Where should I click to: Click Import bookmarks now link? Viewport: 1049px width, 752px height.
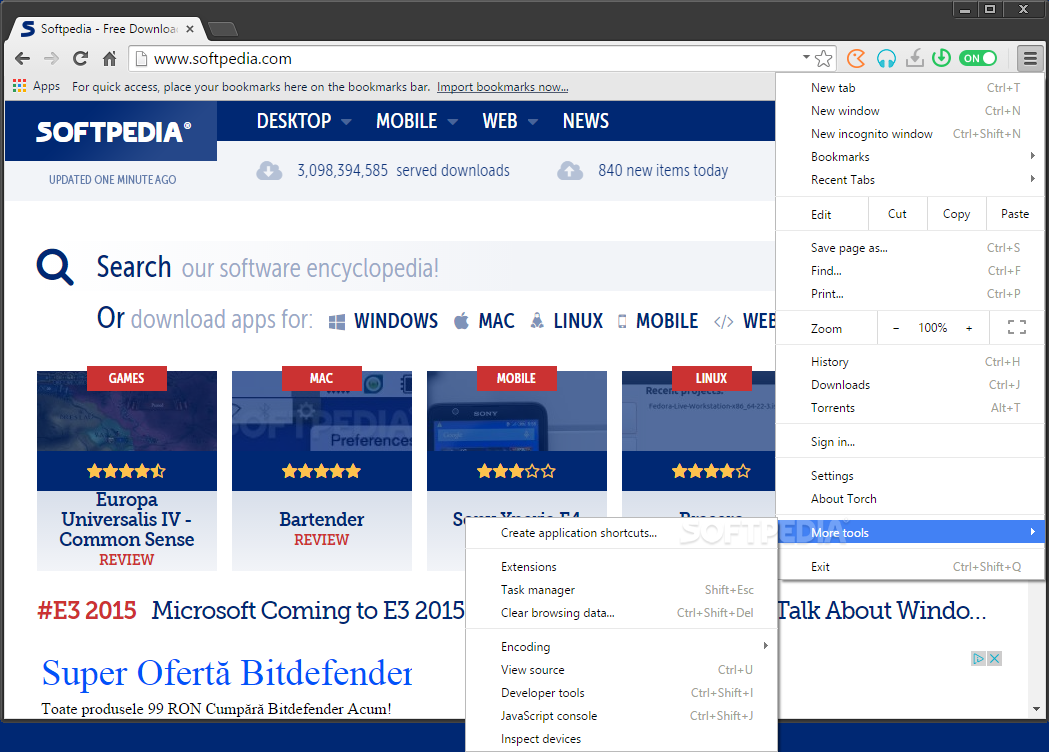pos(502,87)
